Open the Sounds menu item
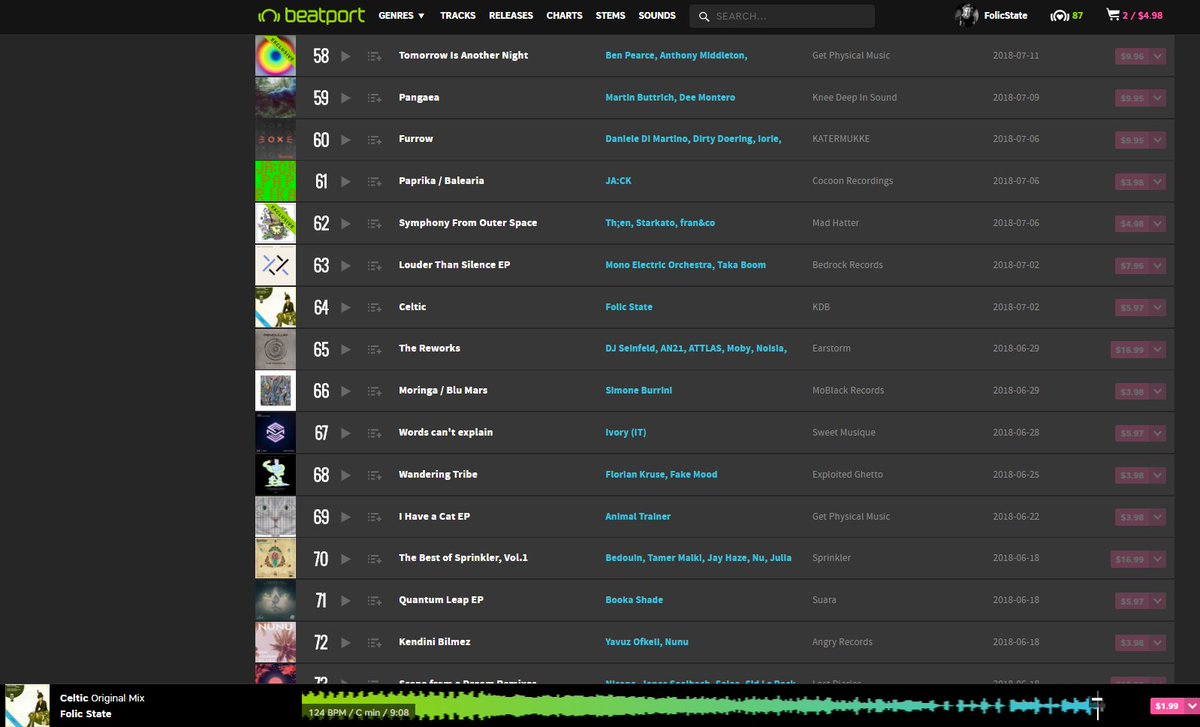This screenshot has width=1200, height=727. (x=657, y=16)
